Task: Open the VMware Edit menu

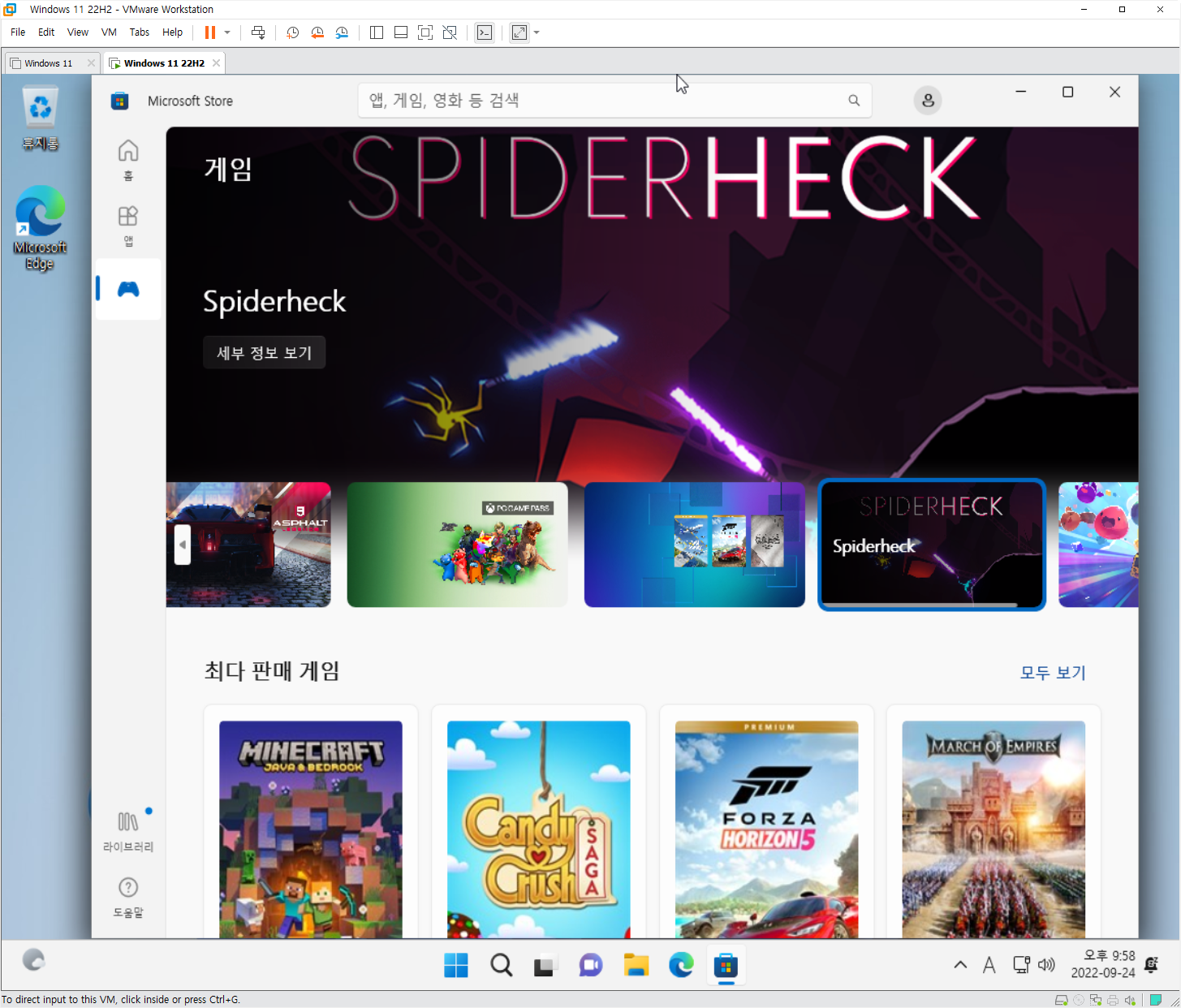Action: 46,32
